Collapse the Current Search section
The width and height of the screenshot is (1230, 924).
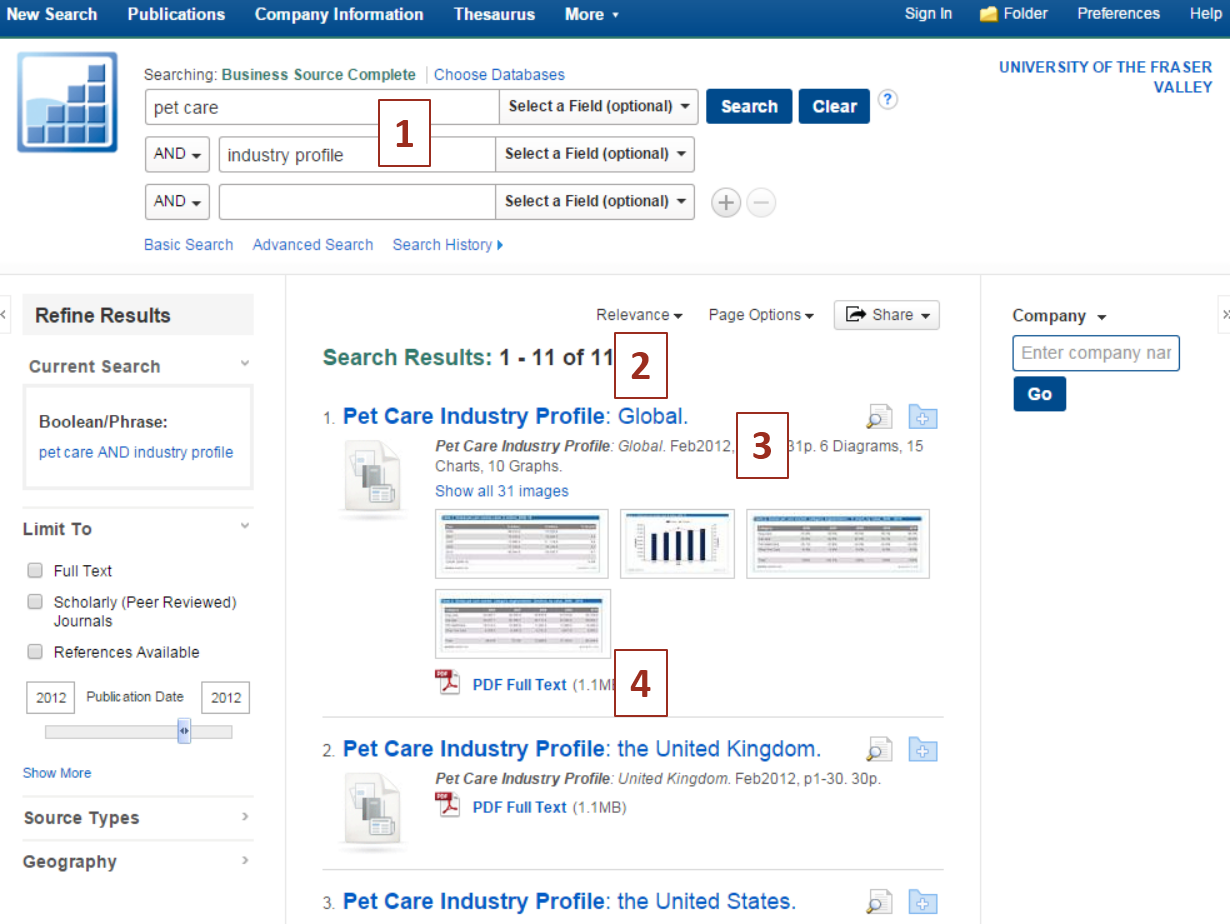click(x=245, y=365)
